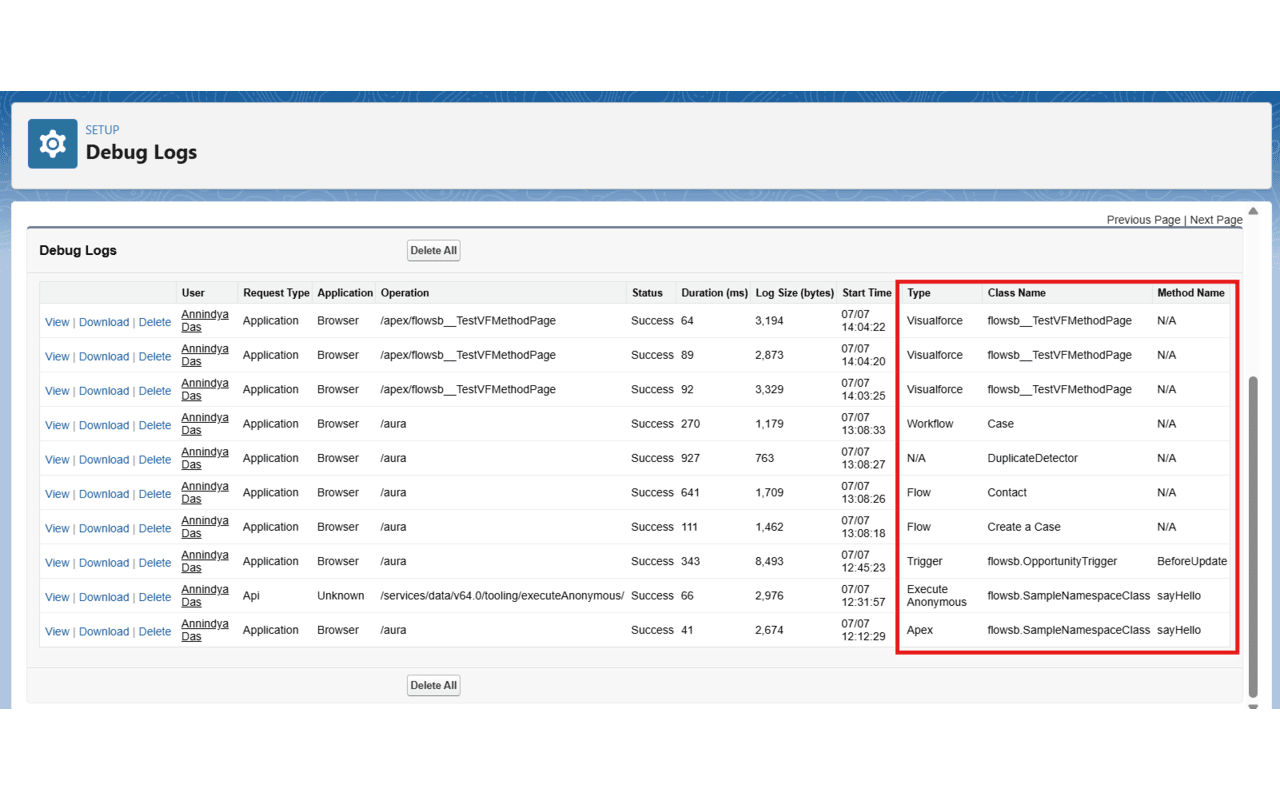Download the Execute Anonymous log

tap(104, 597)
